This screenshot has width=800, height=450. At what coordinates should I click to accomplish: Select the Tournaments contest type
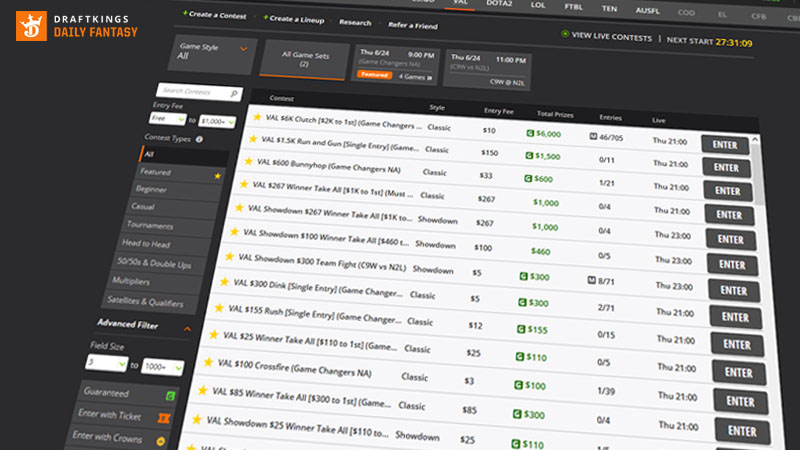[168, 226]
